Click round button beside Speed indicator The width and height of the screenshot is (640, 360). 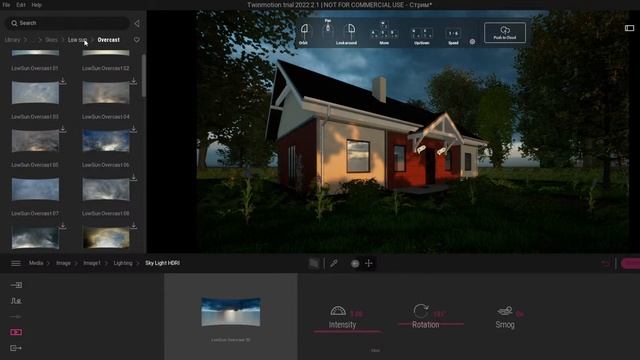[x=472, y=41]
